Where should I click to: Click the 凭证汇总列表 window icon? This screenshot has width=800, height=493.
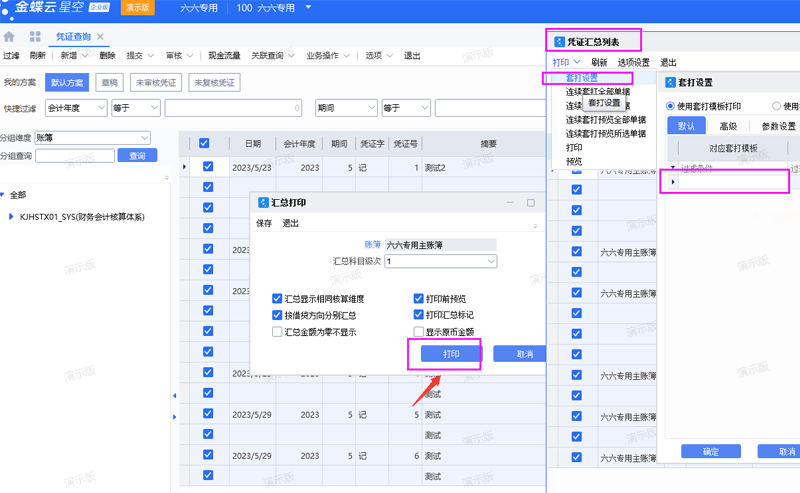[559, 42]
